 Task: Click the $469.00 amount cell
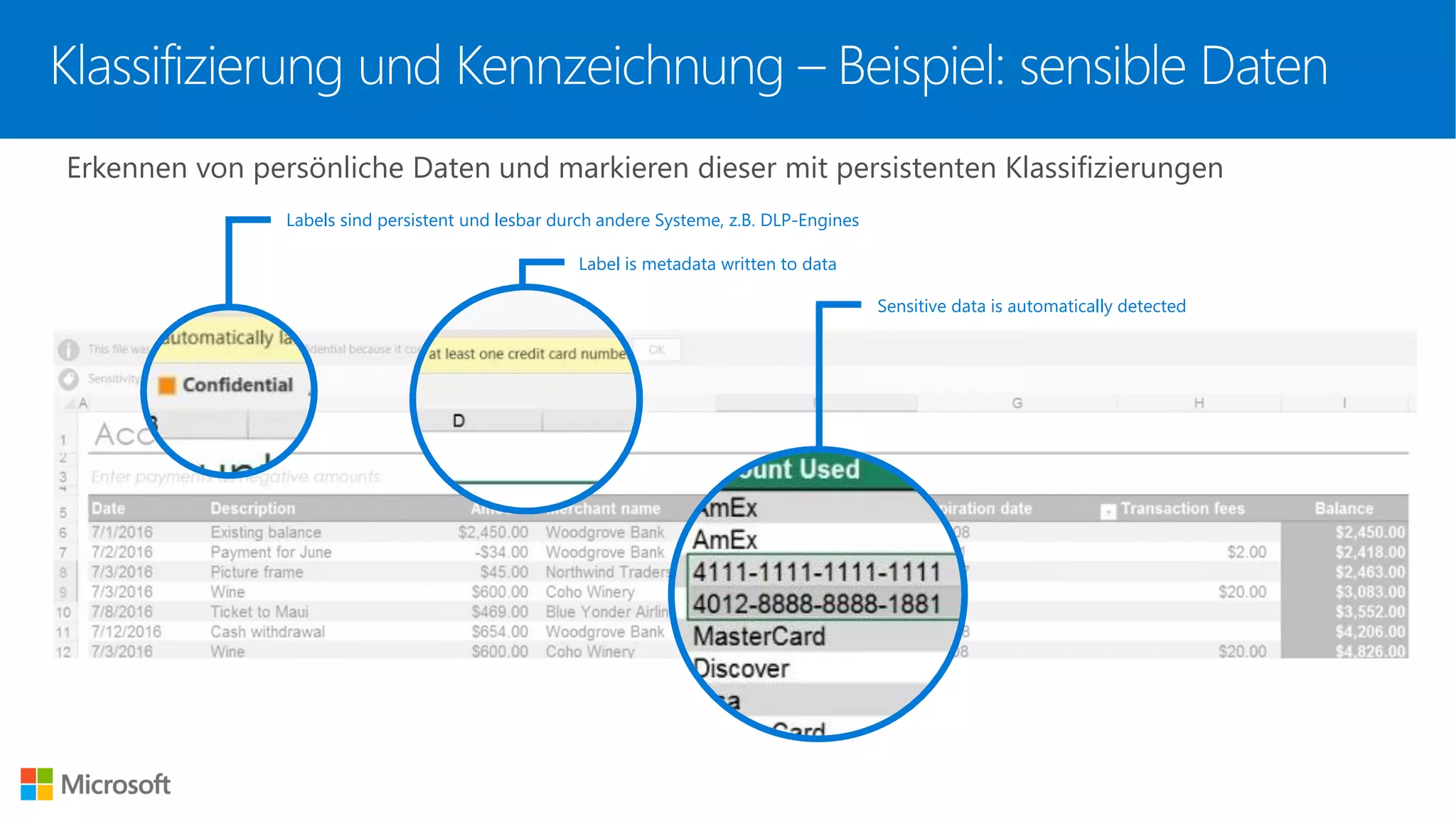point(500,611)
